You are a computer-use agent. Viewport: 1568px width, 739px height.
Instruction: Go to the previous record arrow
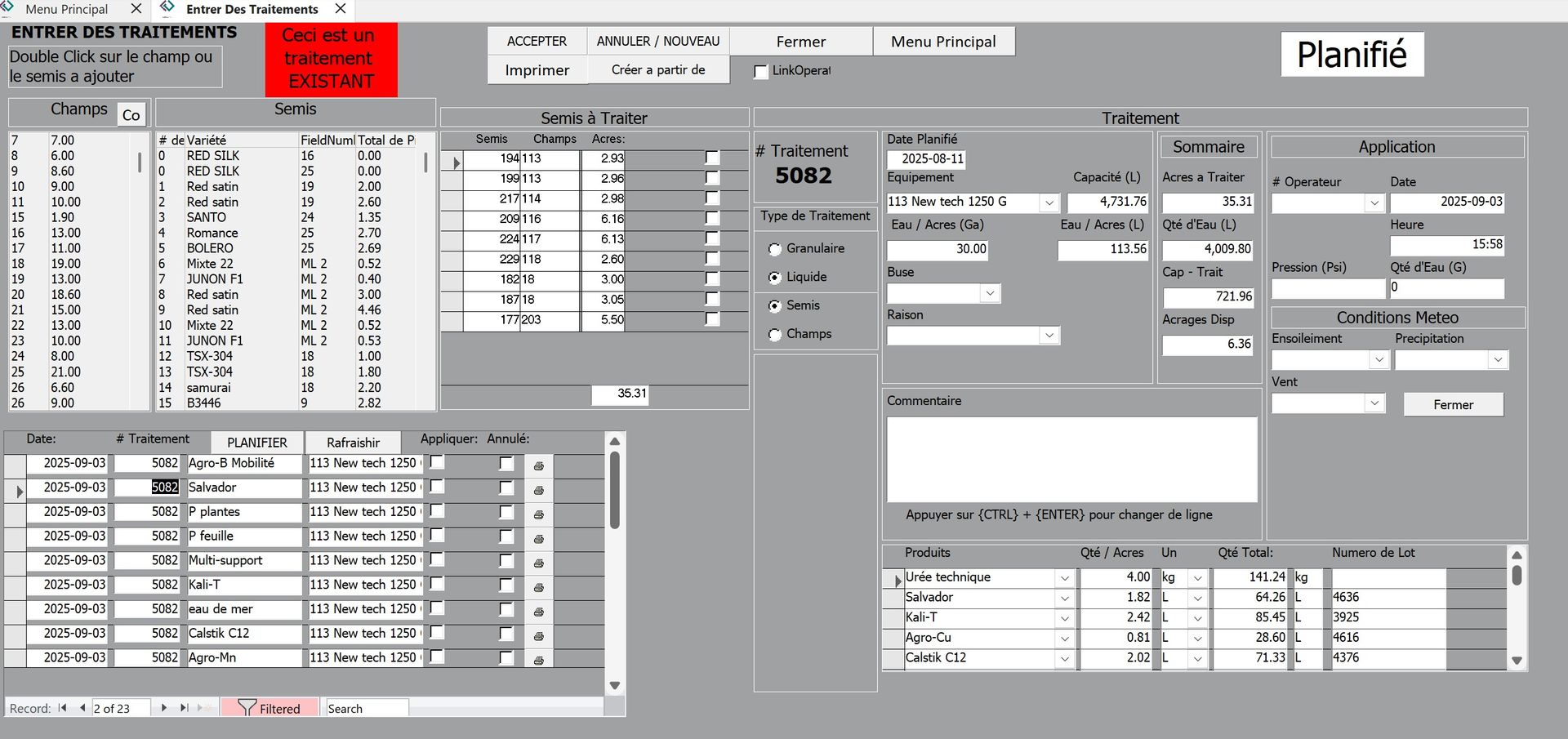tap(82, 708)
